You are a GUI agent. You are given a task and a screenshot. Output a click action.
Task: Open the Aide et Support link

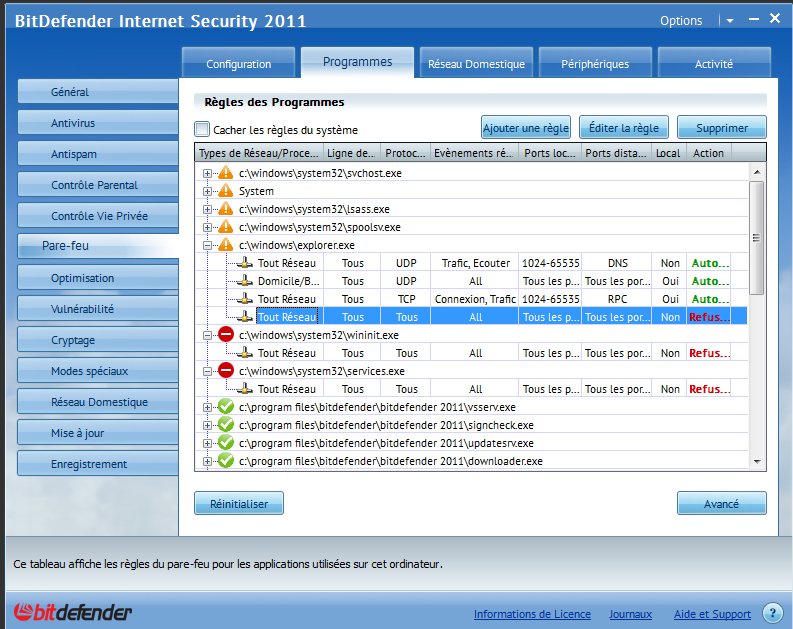712,614
